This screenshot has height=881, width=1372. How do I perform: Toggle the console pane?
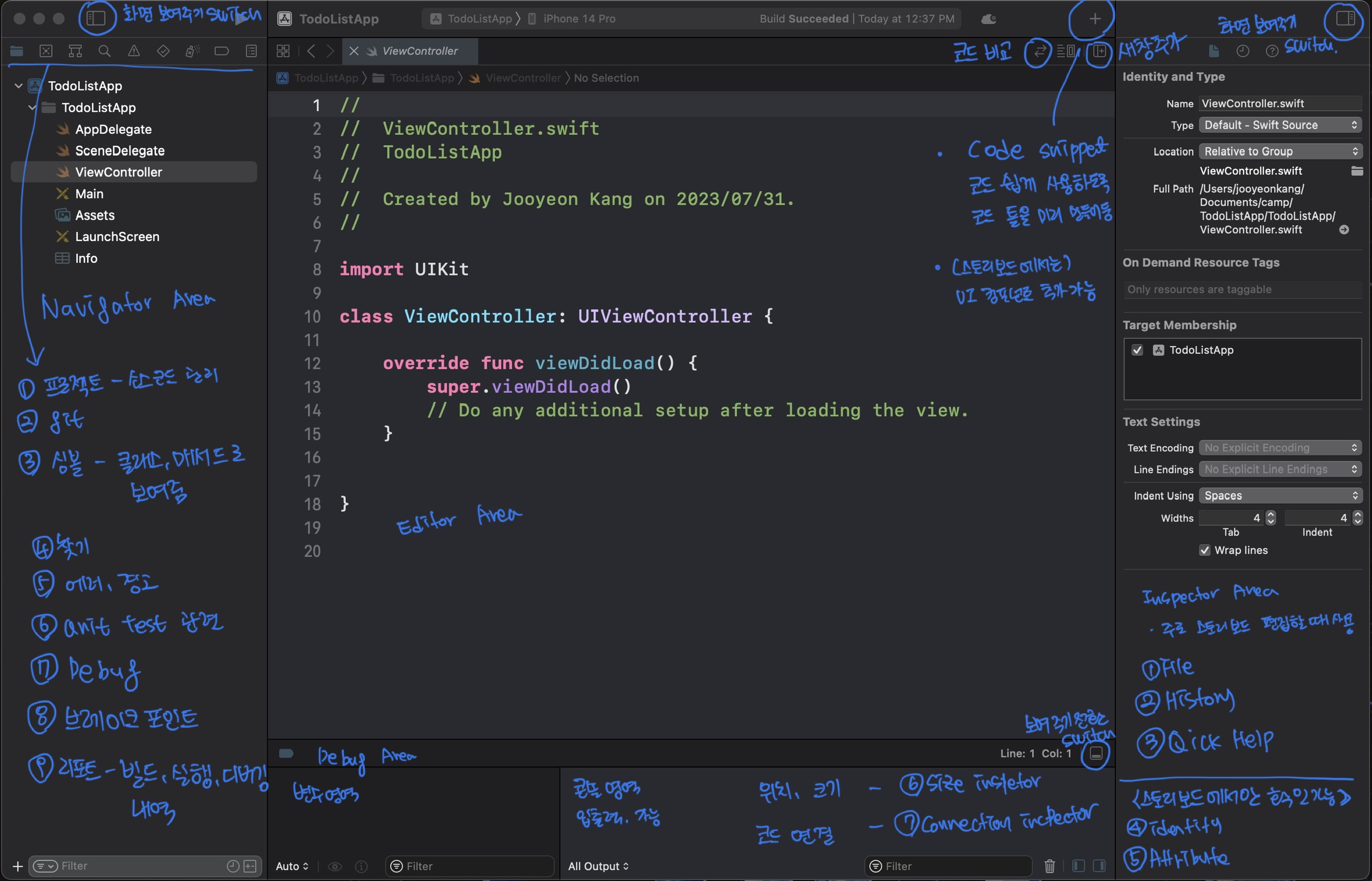pyautogui.click(x=1099, y=866)
